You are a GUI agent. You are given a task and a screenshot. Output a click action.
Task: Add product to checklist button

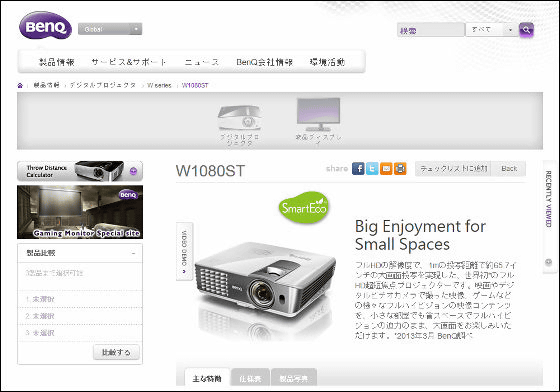453,169
